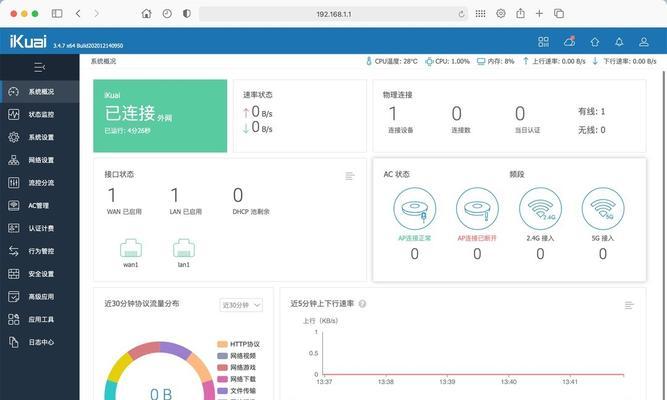Toggle the 网络视频 legend swatch
Image resolution: width=667 pixels, height=400 pixels.
[222, 356]
